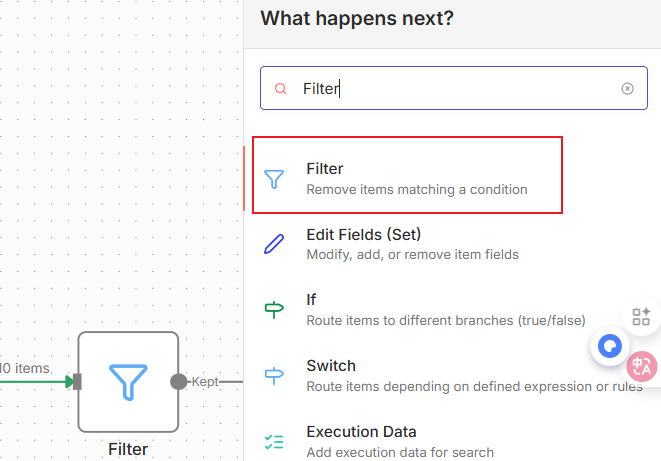This screenshot has width=661, height=461.
Task: Pick the If description 'Route items to different branches'
Action: point(445,320)
